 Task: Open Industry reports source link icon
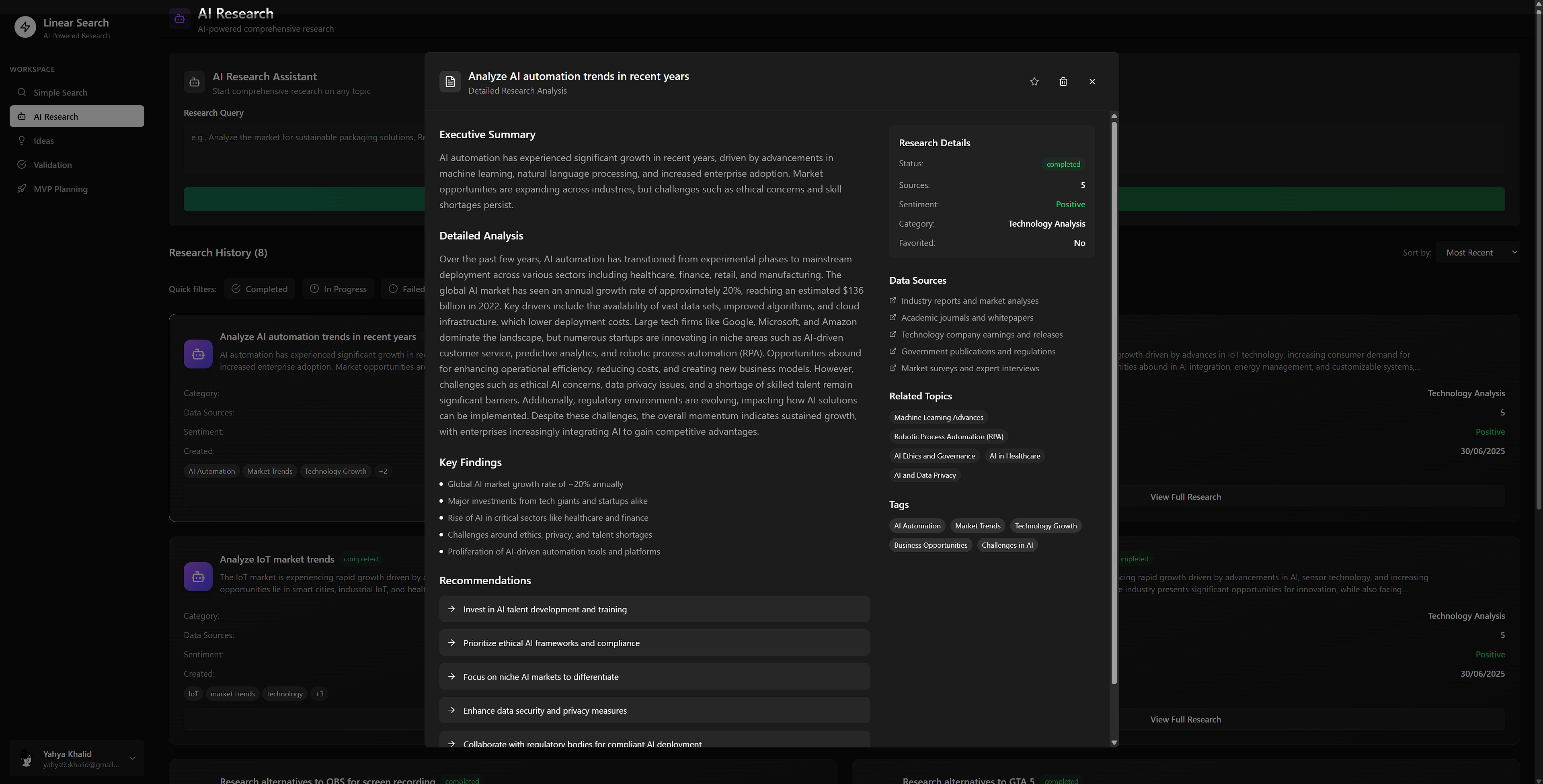pos(893,301)
